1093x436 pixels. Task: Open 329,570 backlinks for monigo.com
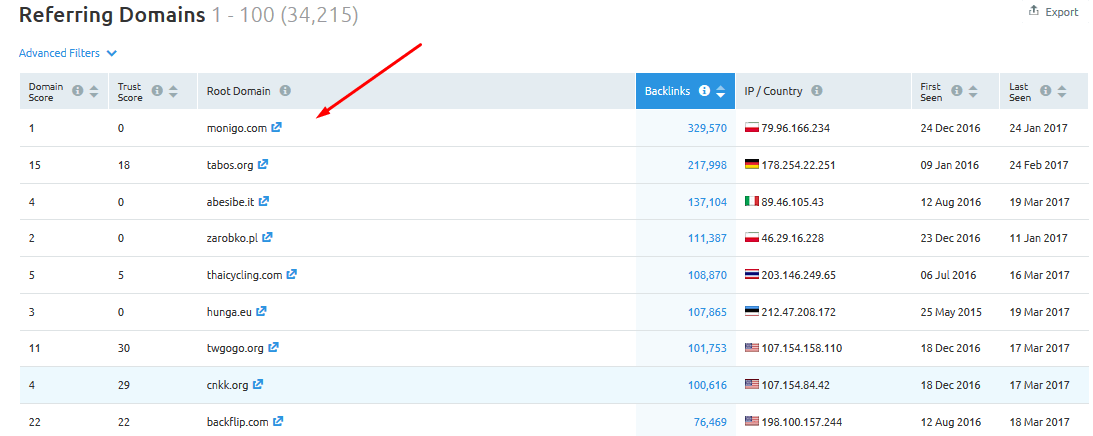(707, 128)
